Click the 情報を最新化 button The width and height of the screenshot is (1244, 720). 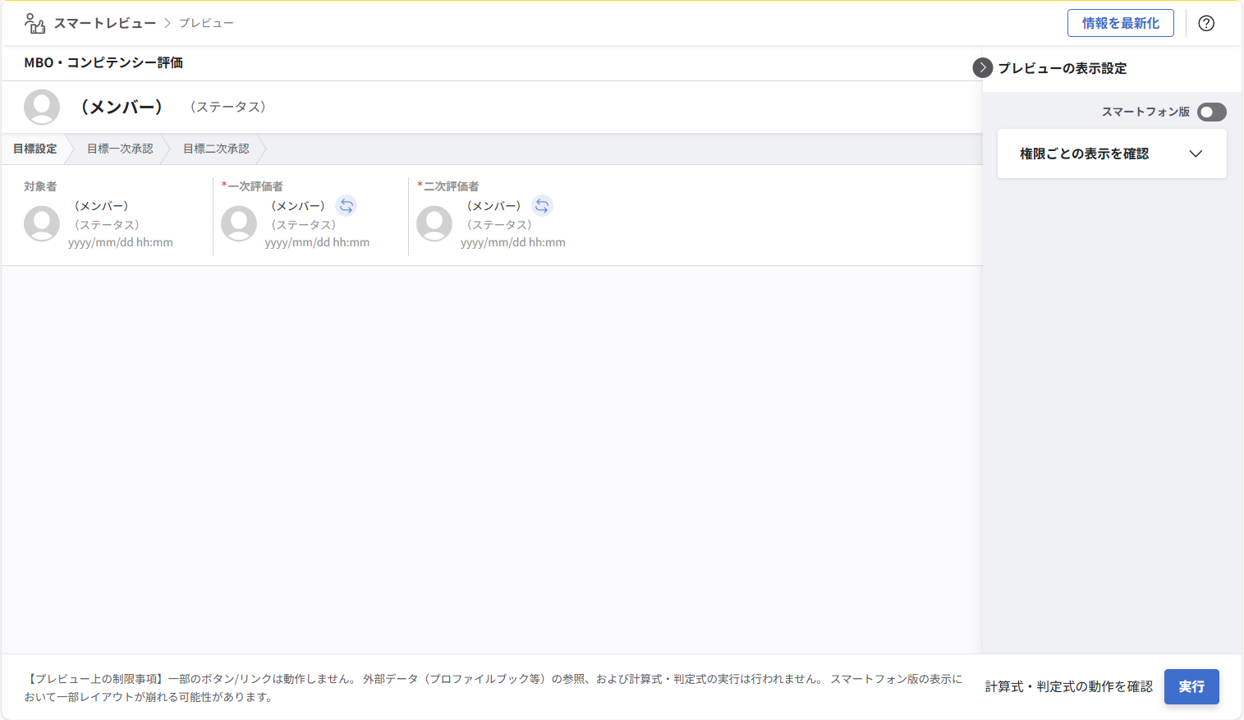click(1121, 22)
